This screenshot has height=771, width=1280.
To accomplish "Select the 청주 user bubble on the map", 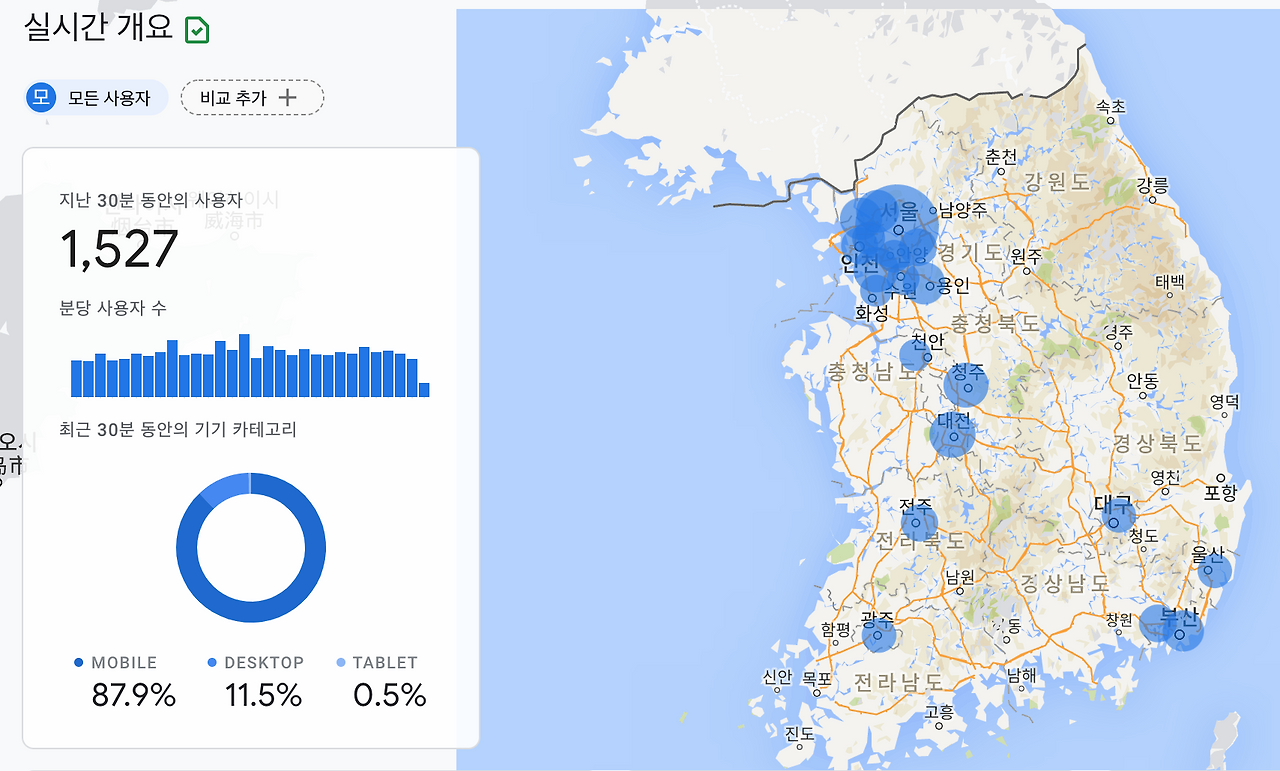I will pos(966,386).
